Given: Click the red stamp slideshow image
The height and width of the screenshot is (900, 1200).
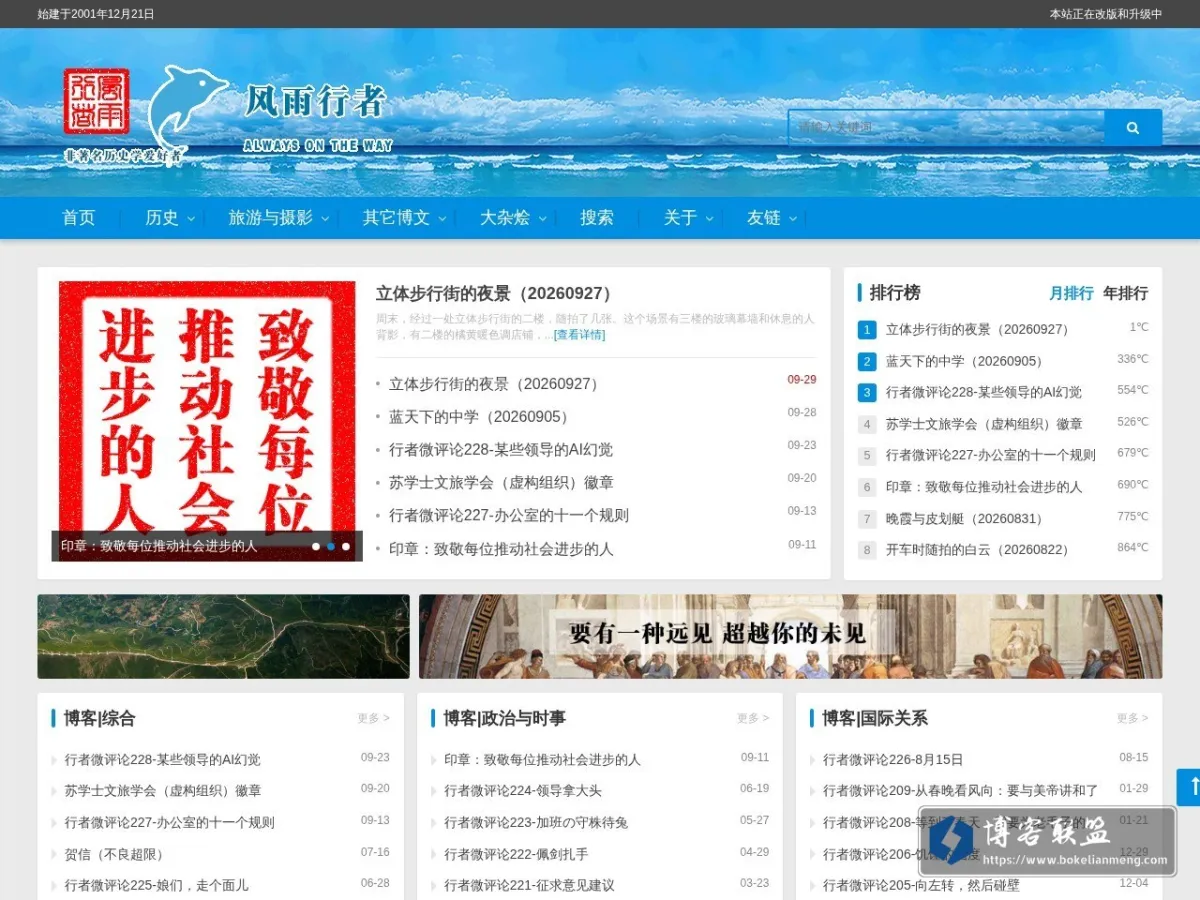Looking at the screenshot, I should (207, 420).
